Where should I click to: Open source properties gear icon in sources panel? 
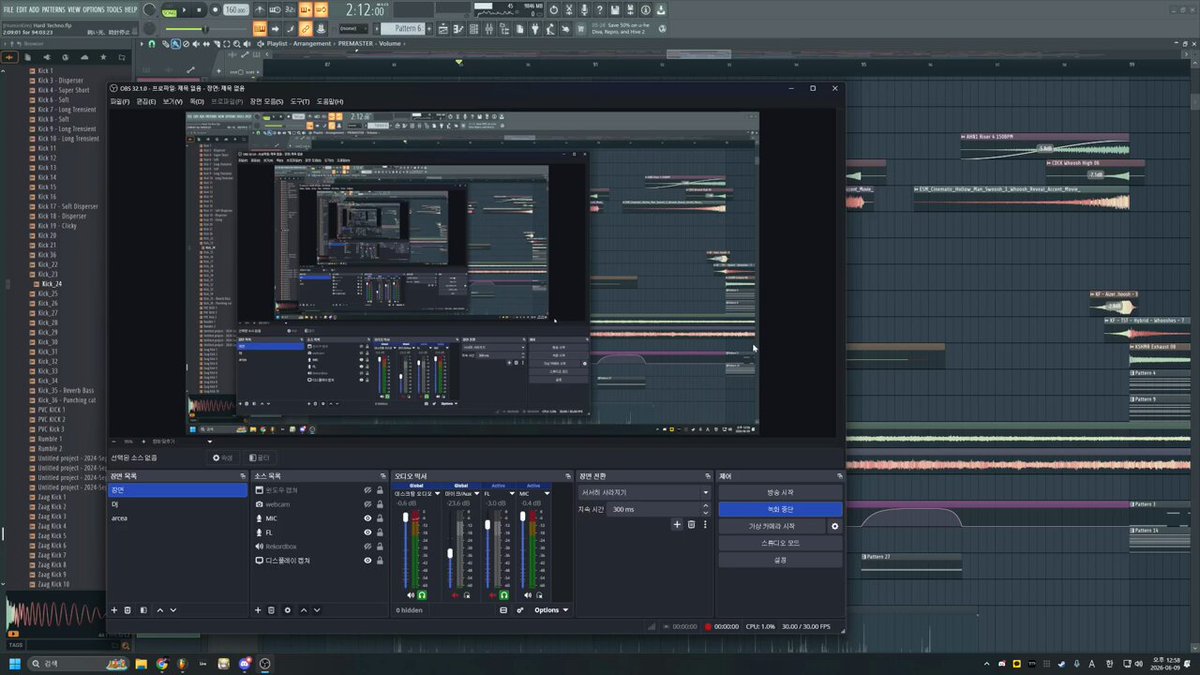click(x=288, y=610)
